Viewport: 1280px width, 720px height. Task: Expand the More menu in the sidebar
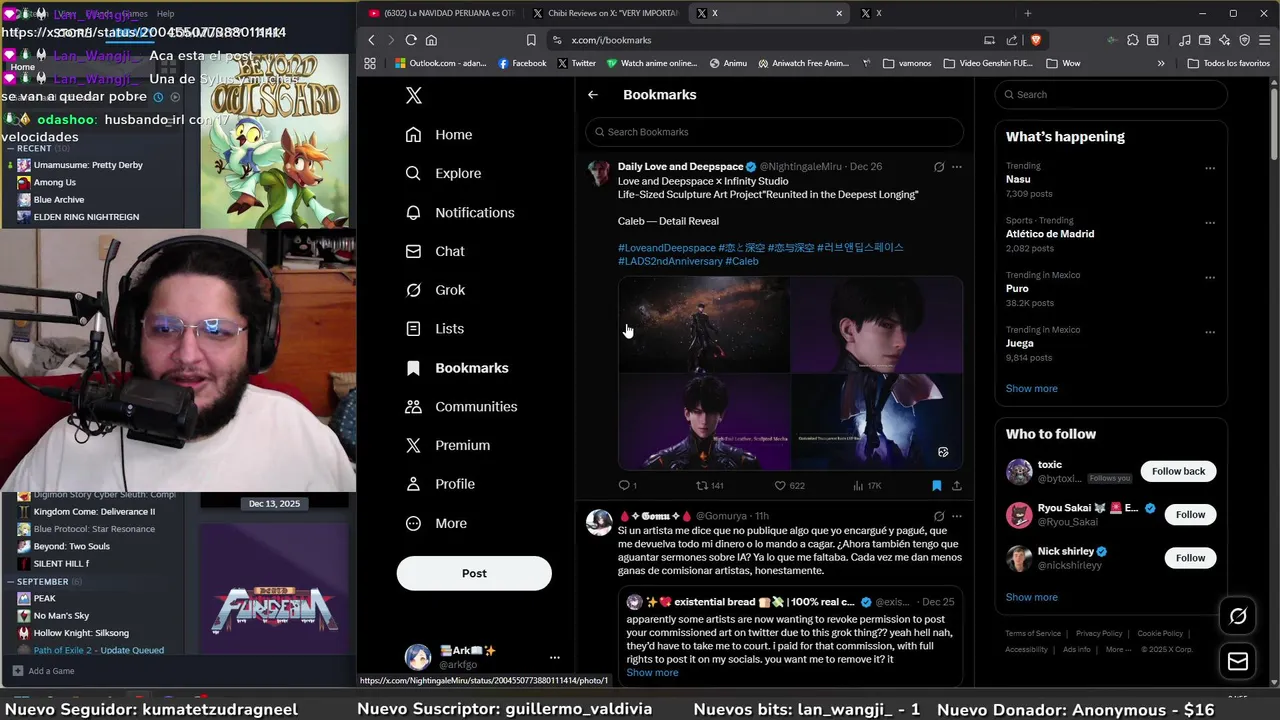coord(436,523)
